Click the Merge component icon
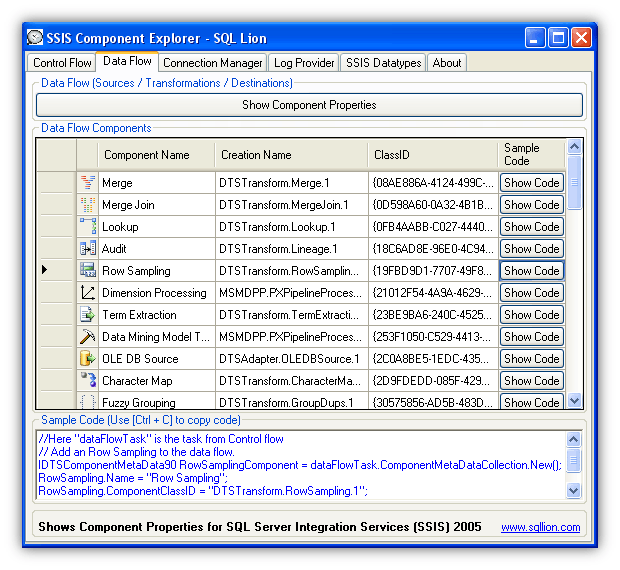Image resolution: width=620 pixels, height=570 pixels. (x=87, y=183)
